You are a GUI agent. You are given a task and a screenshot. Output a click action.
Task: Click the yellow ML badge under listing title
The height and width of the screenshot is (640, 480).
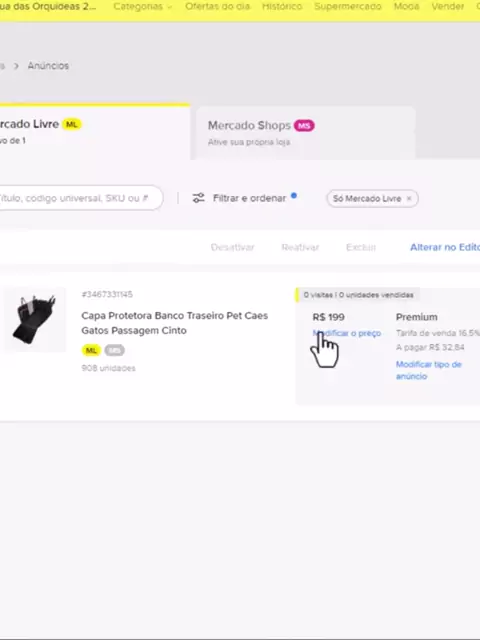click(x=91, y=350)
